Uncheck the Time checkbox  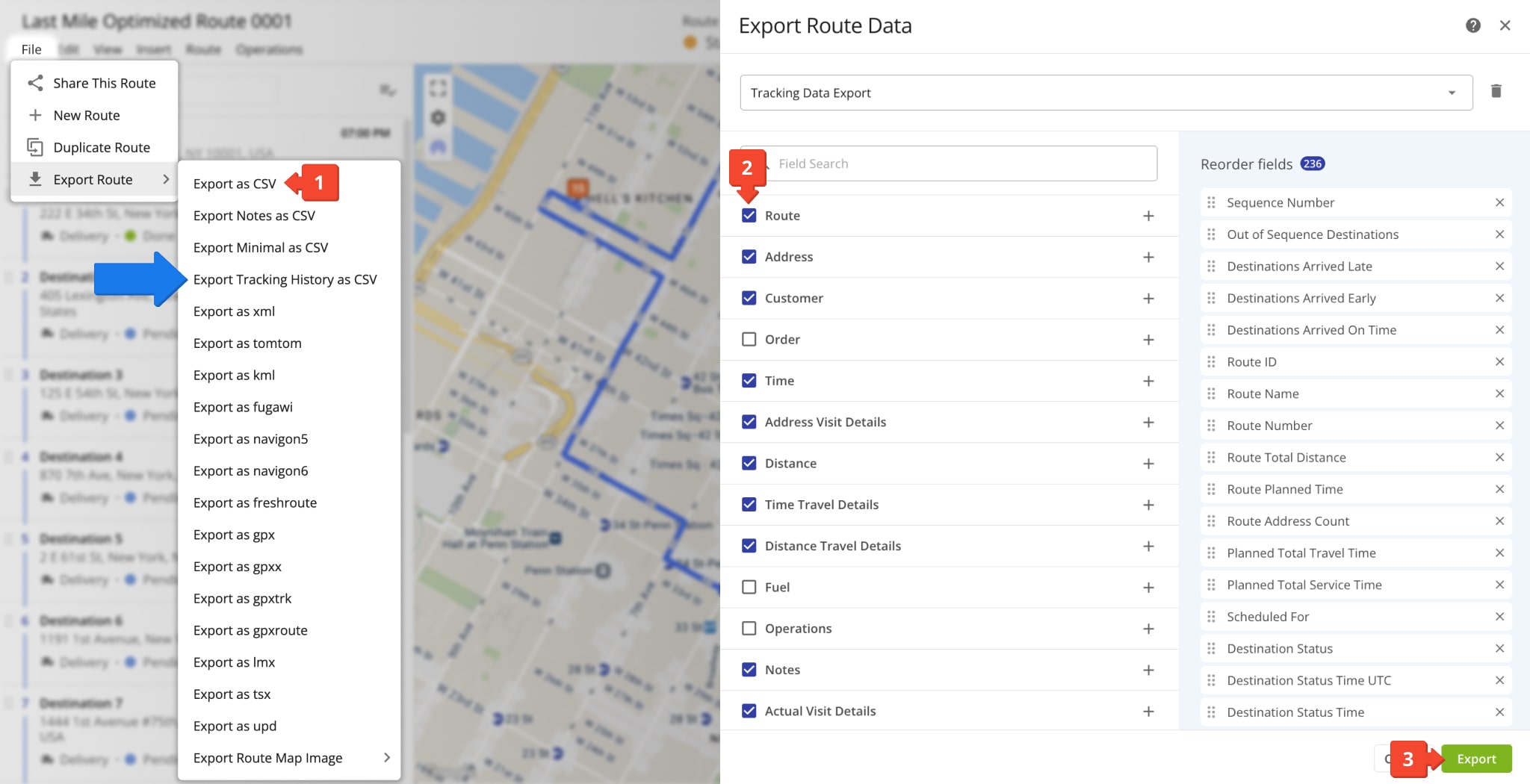coord(749,381)
